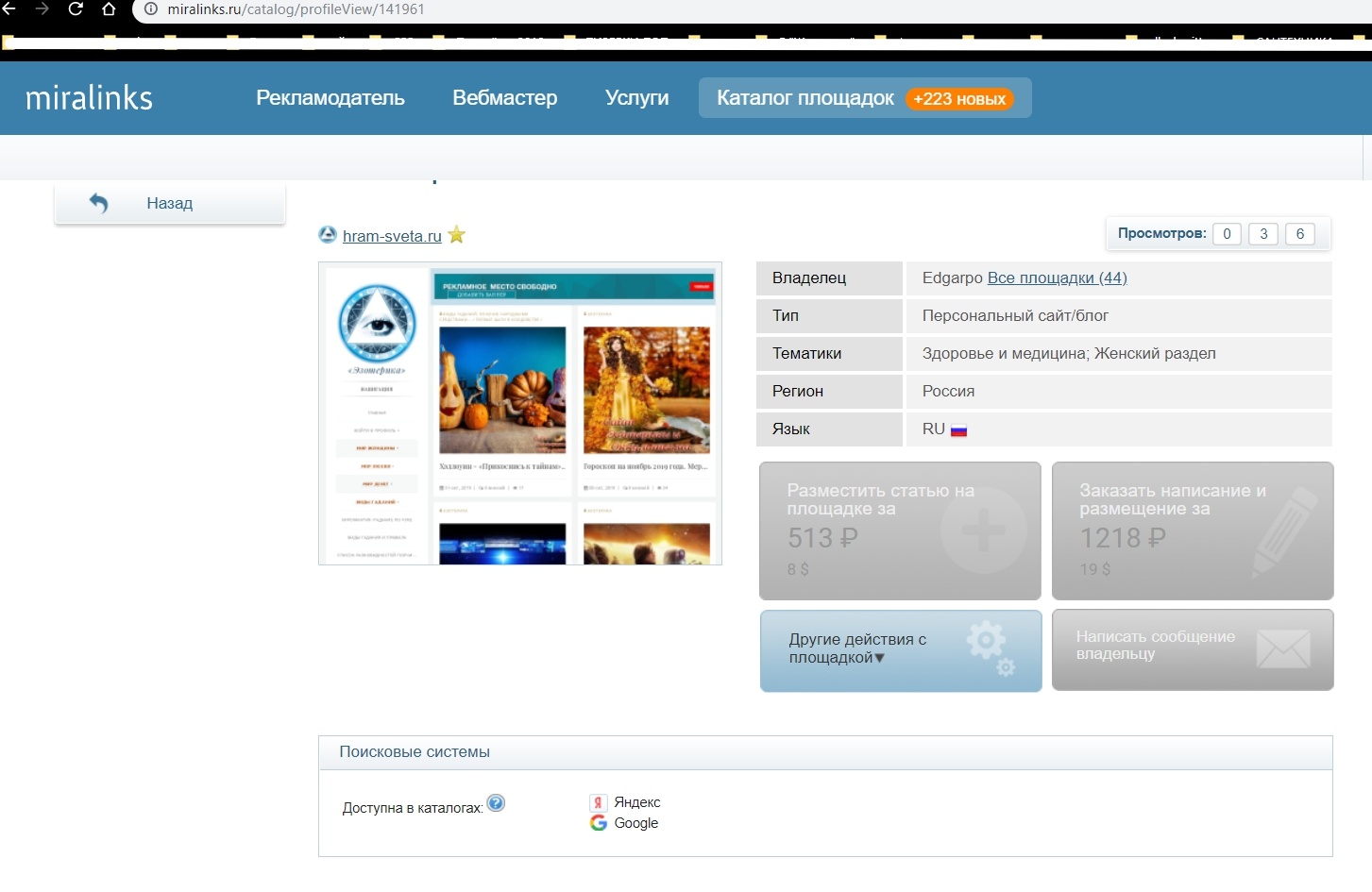Click the Google catalog label

636,823
